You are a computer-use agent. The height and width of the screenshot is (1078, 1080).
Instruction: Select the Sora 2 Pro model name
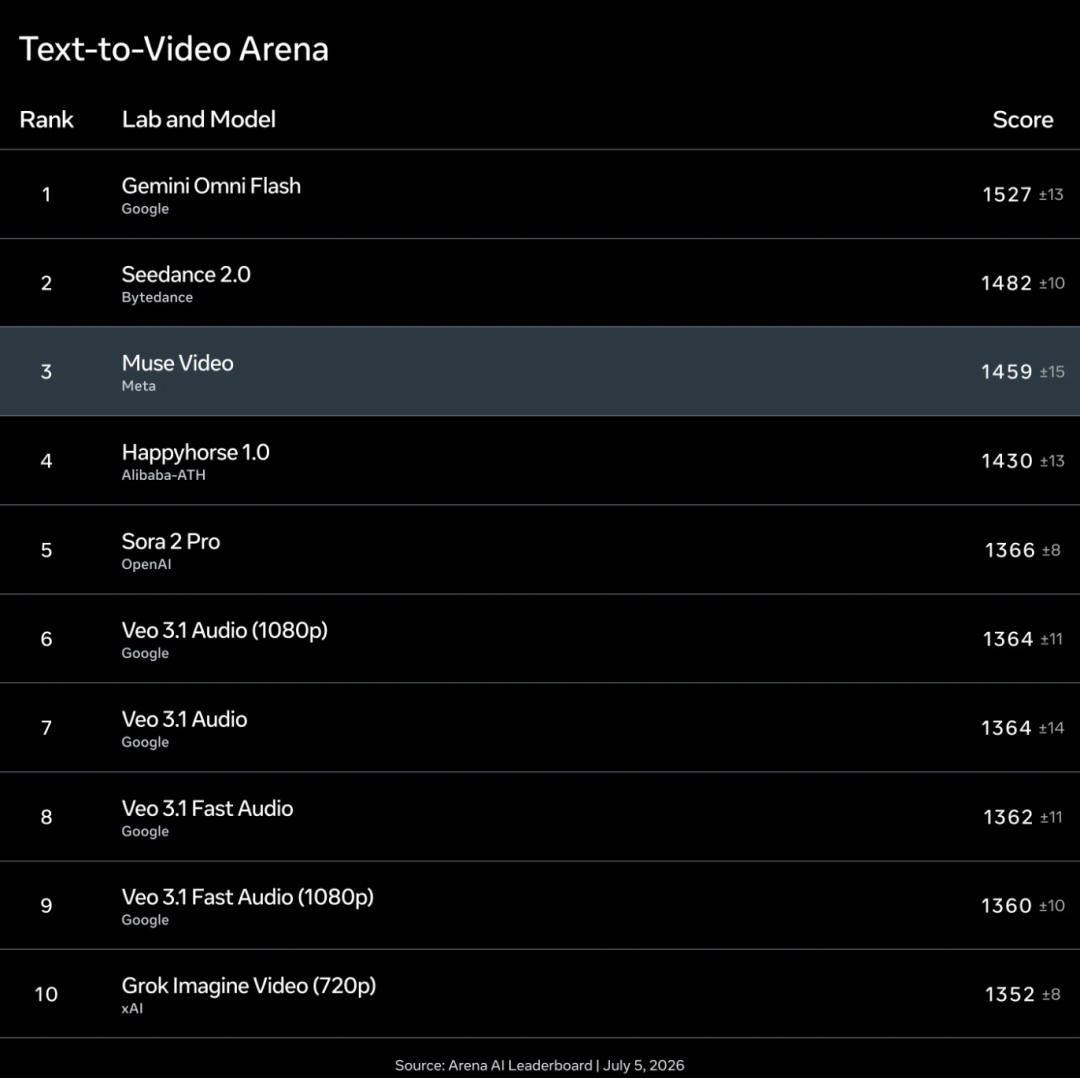point(171,541)
